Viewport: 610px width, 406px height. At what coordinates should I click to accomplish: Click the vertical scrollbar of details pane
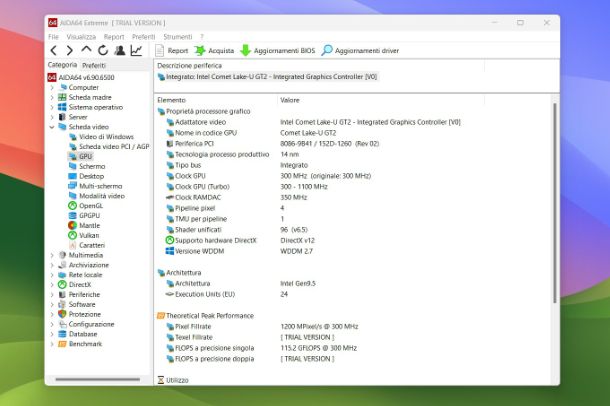555,203
